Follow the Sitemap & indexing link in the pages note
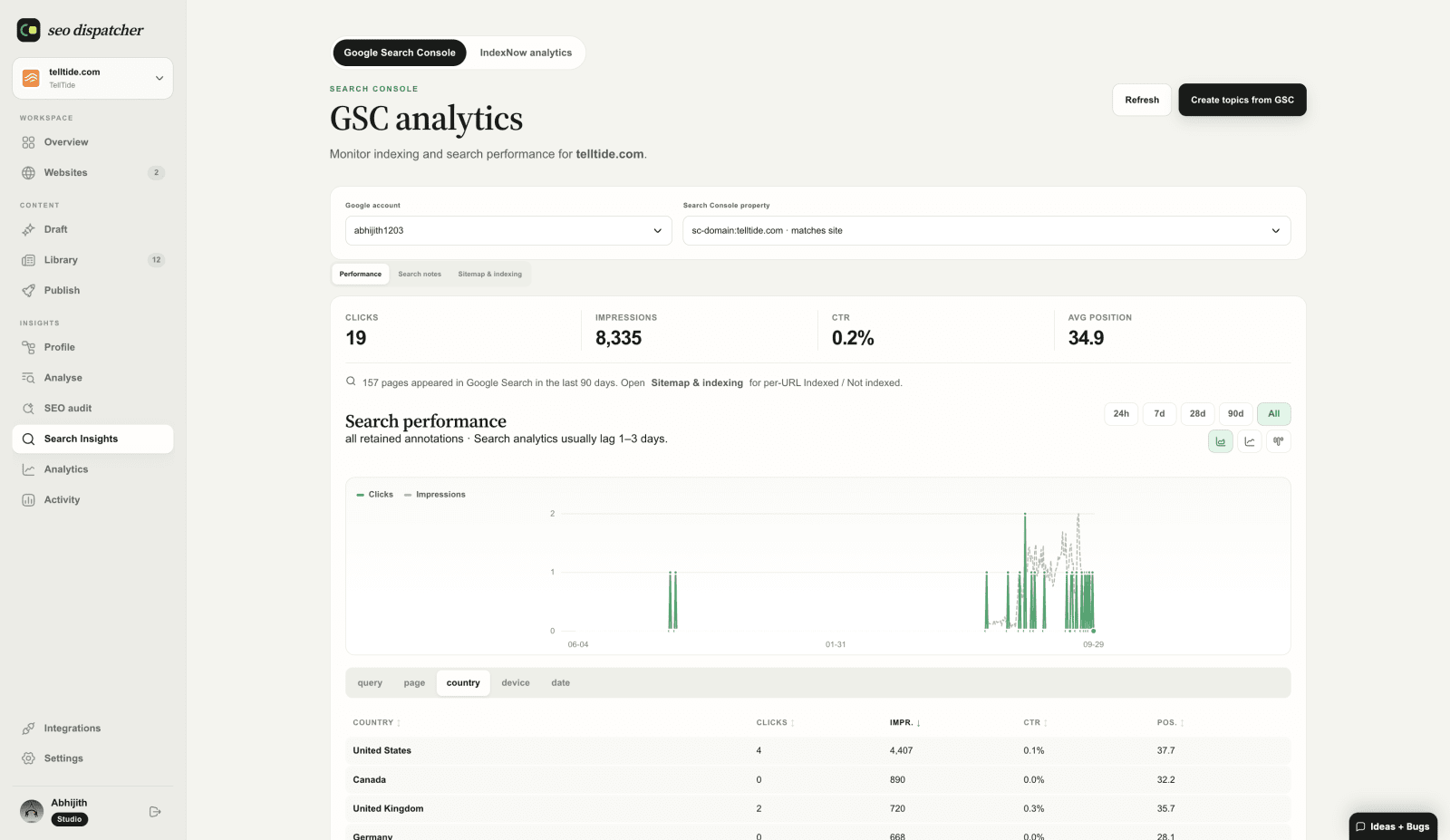Screen dimensions: 1450x840 click(697, 383)
